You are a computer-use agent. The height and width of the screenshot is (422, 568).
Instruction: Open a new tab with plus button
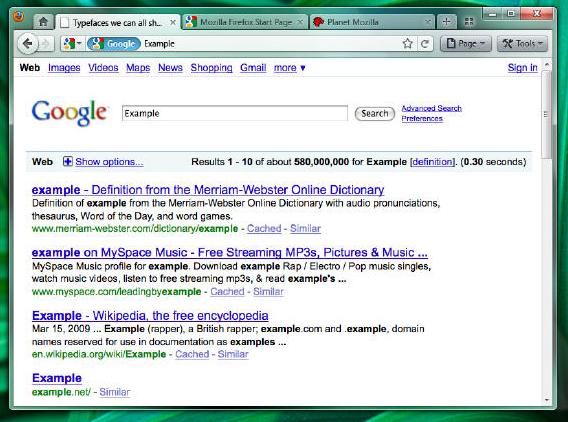446,22
